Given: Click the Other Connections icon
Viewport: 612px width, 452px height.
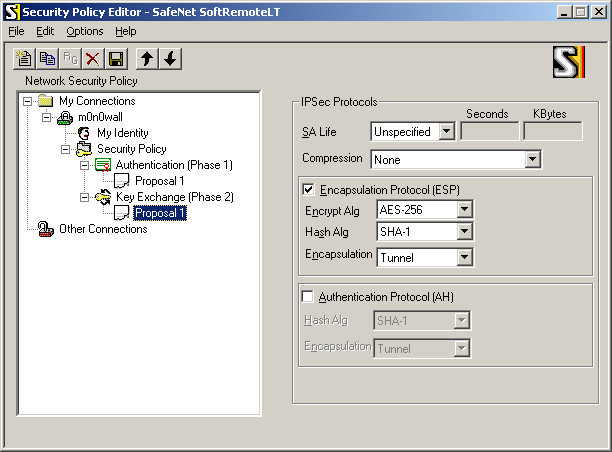Looking at the screenshot, I should point(46,229).
